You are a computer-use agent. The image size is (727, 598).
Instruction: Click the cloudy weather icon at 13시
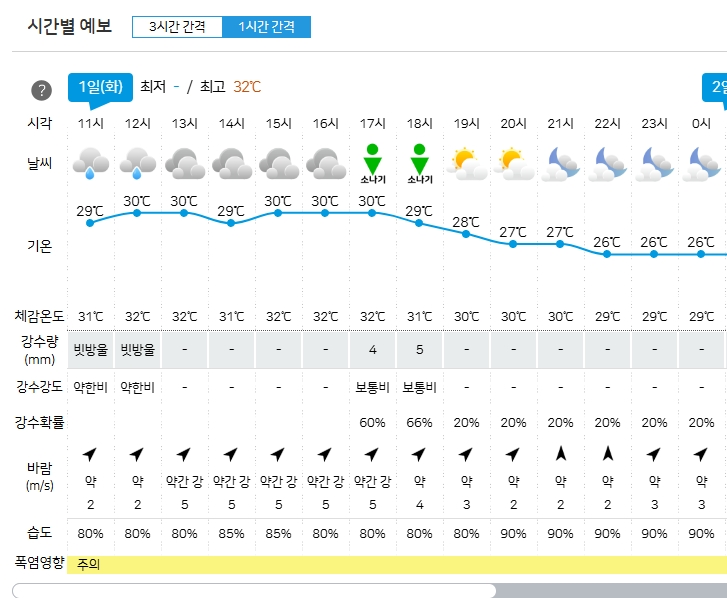click(x=184, y=162)
